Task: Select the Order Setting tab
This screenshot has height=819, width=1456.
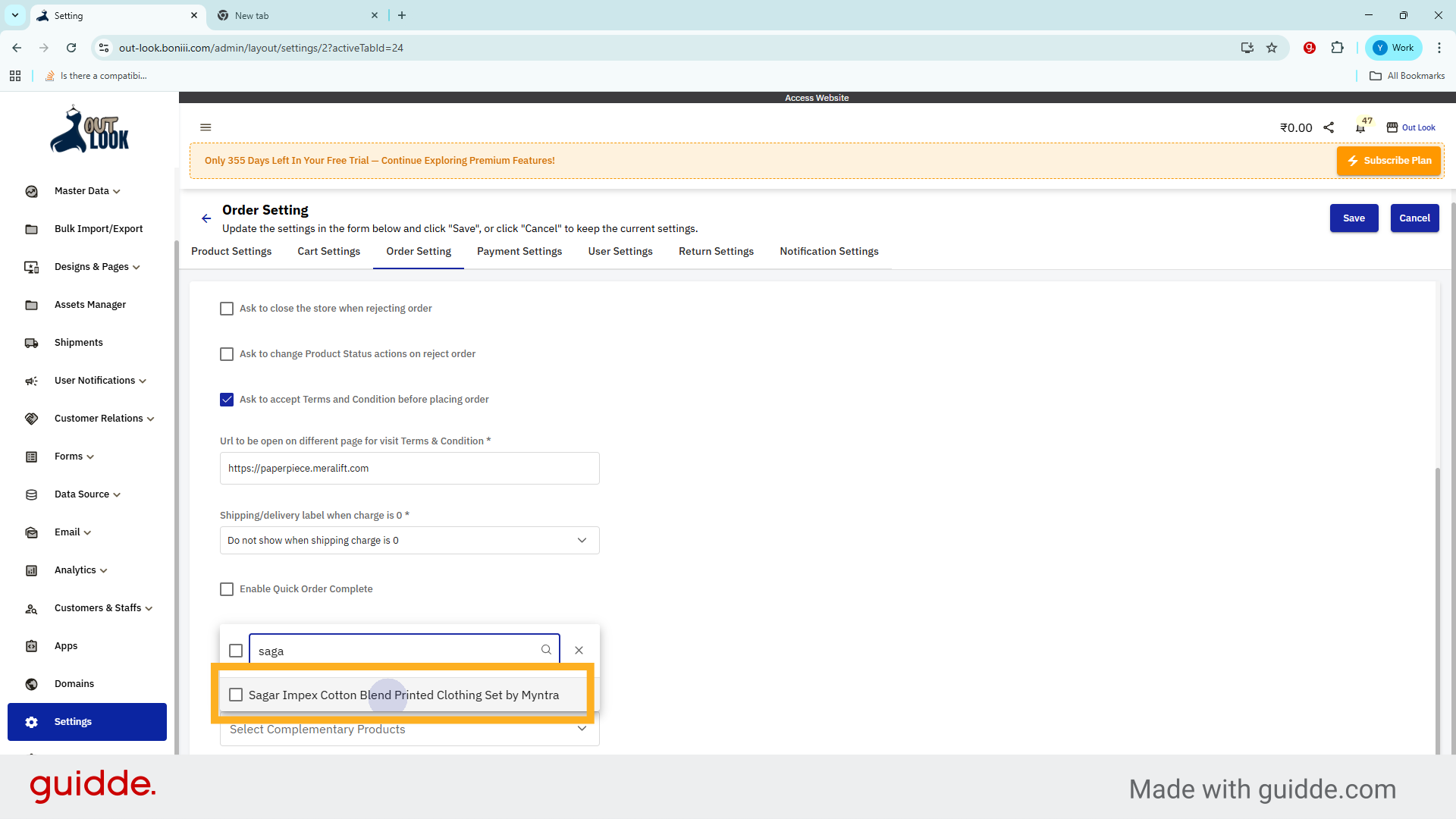Action: tap(419, 251)
